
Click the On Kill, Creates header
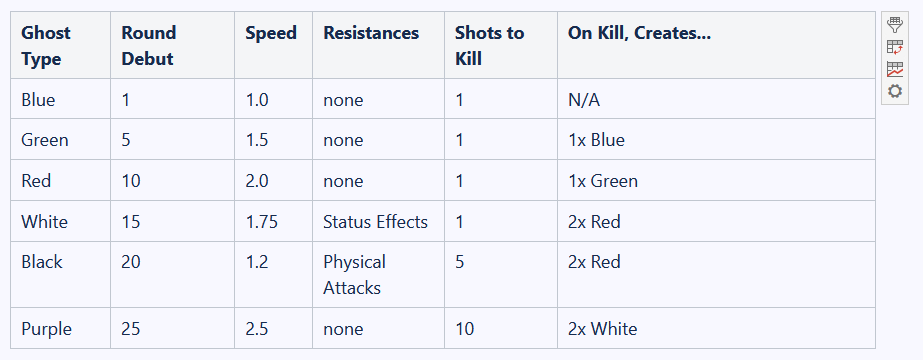click(x=716, y=45)
